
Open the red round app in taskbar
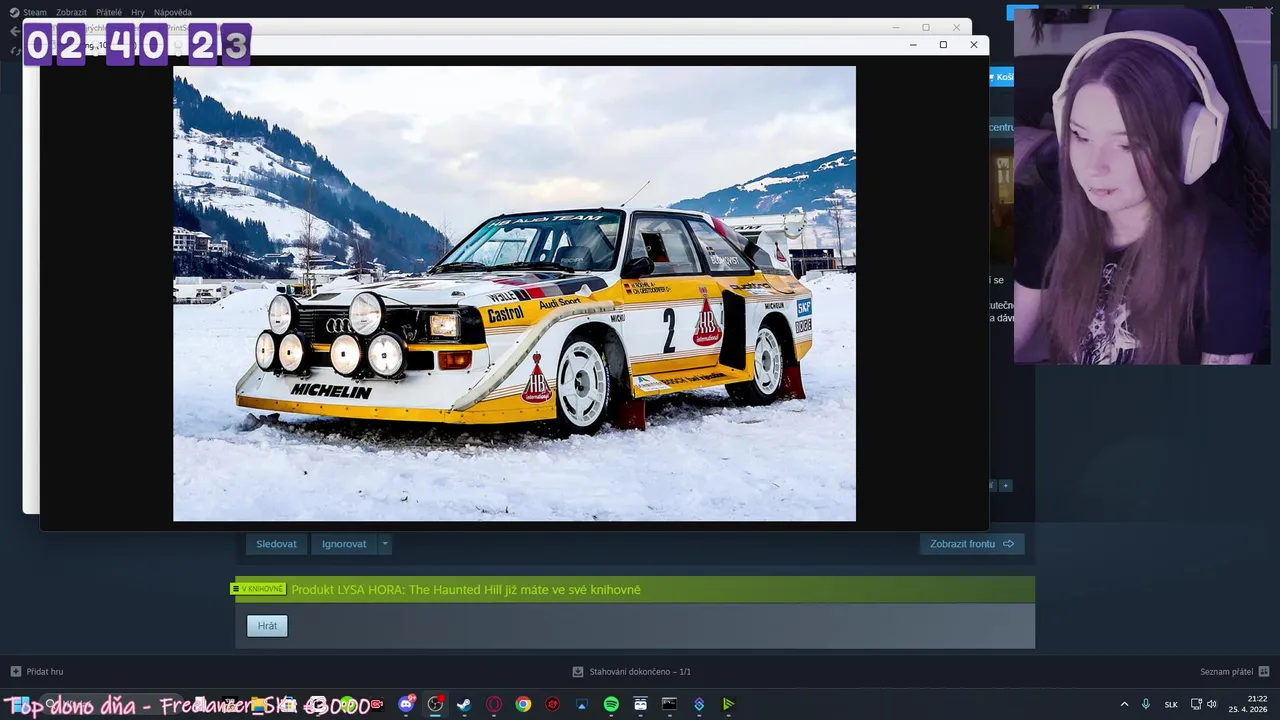(x=553, y=704)
